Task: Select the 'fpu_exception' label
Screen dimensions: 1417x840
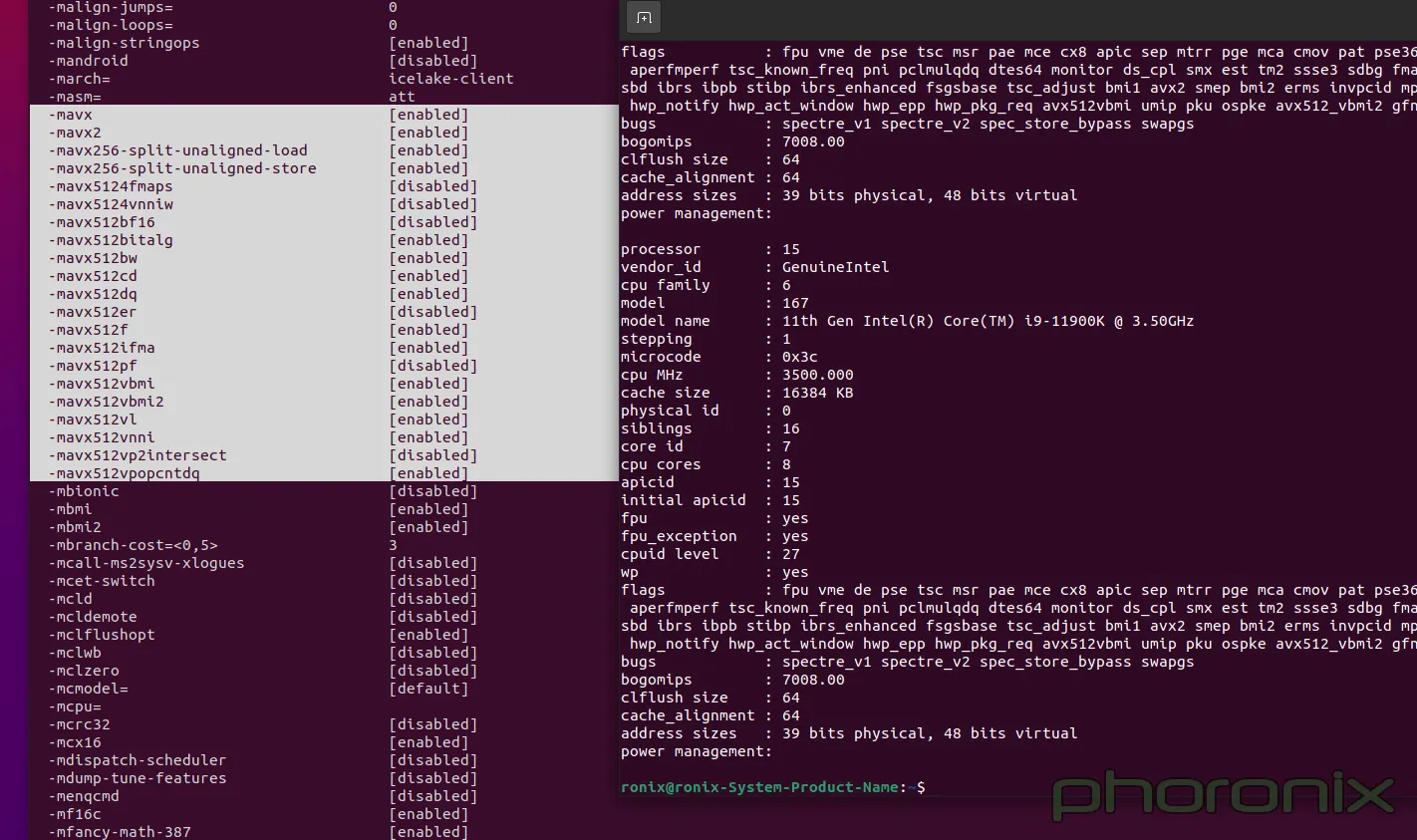Action: point(679,536)
